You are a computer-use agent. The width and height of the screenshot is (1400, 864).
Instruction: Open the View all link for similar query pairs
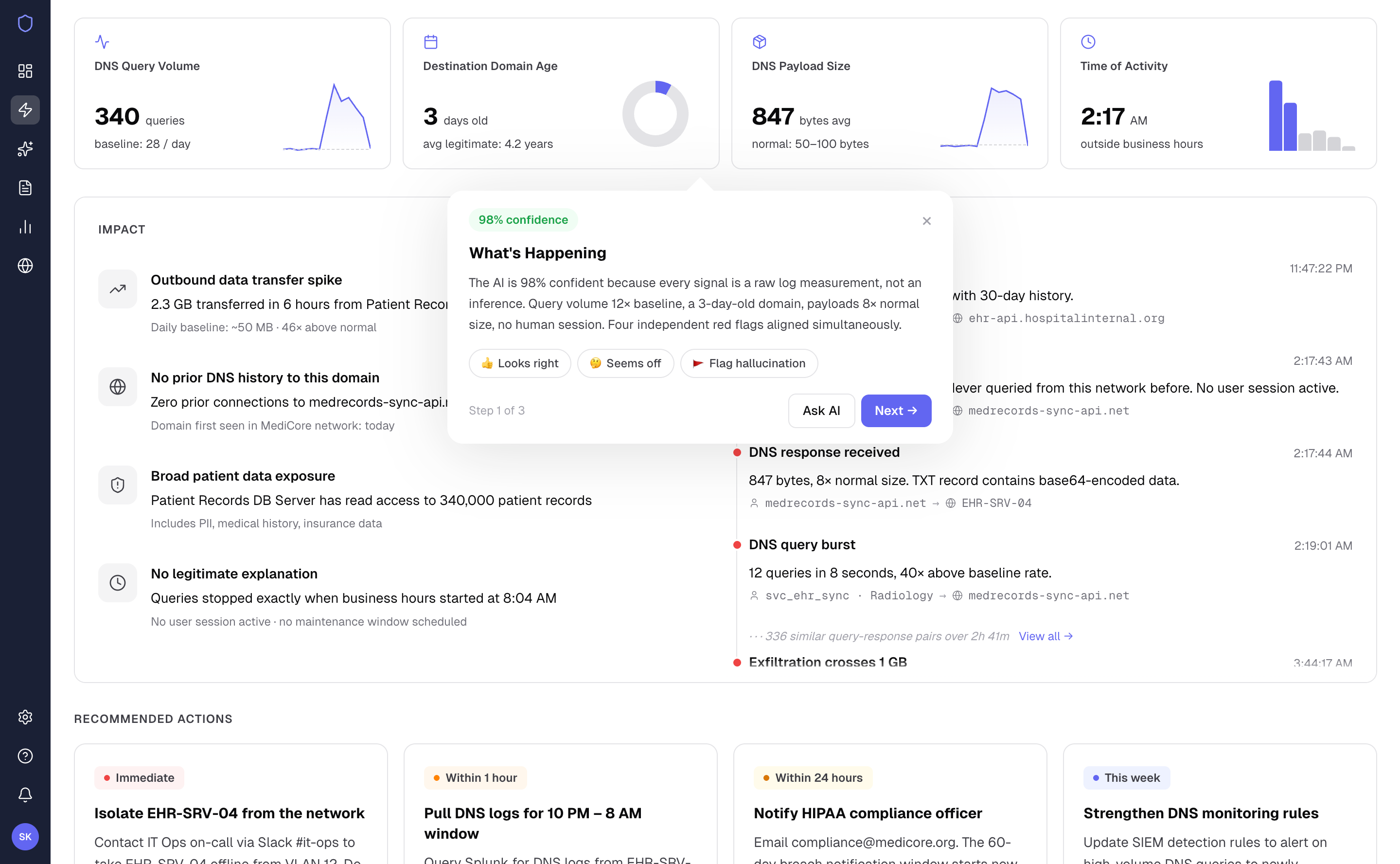1046,636
